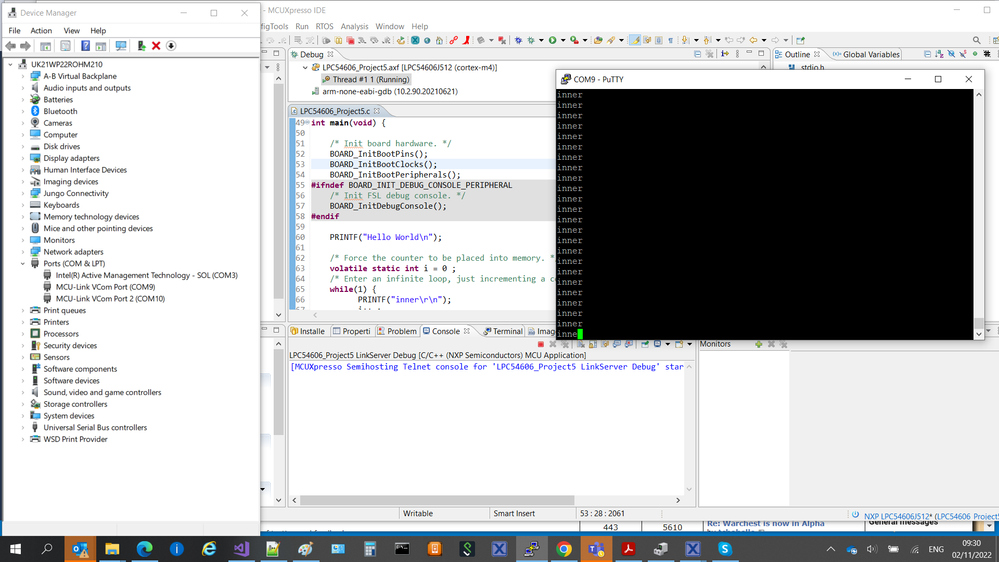Viewport: 999px width, 562px height.
Task: Expand Sound, video and game controllers
Action: [x=23, y=393]
